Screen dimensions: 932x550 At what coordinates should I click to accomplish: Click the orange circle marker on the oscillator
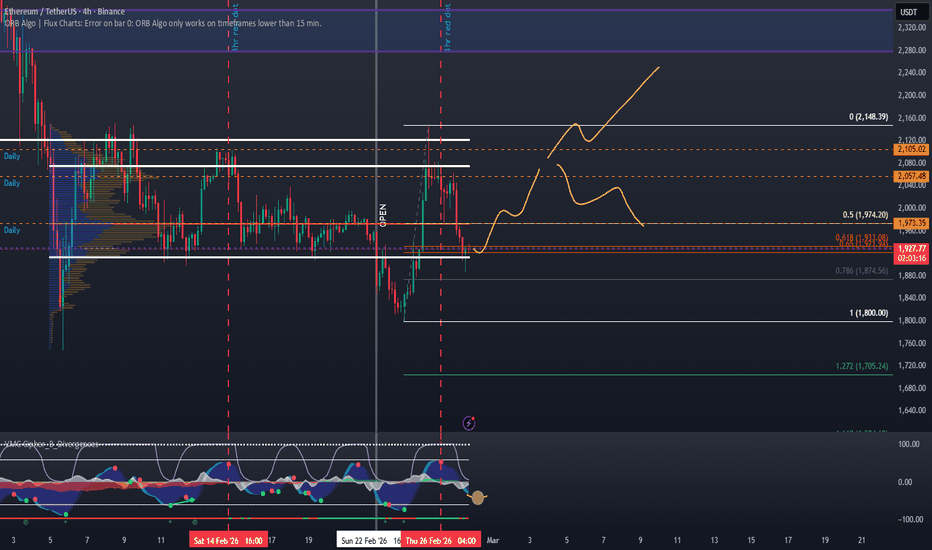click(478, 496)
